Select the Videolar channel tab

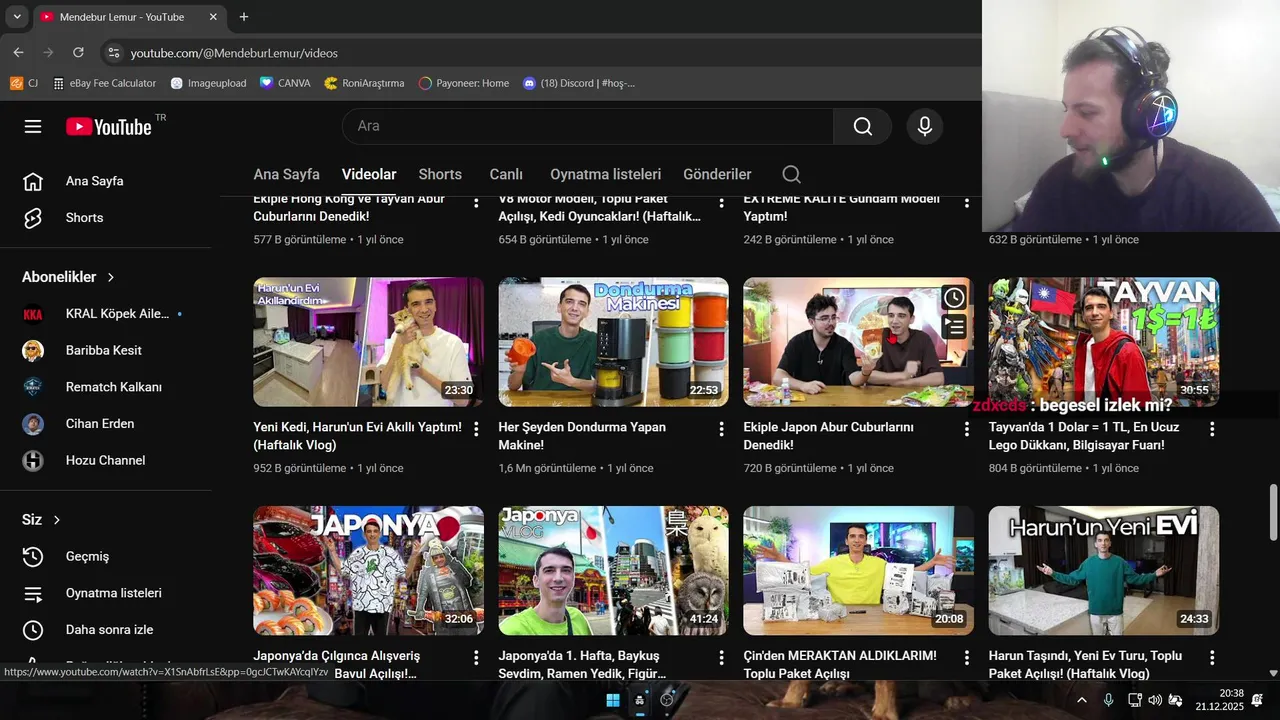point(369,174)
